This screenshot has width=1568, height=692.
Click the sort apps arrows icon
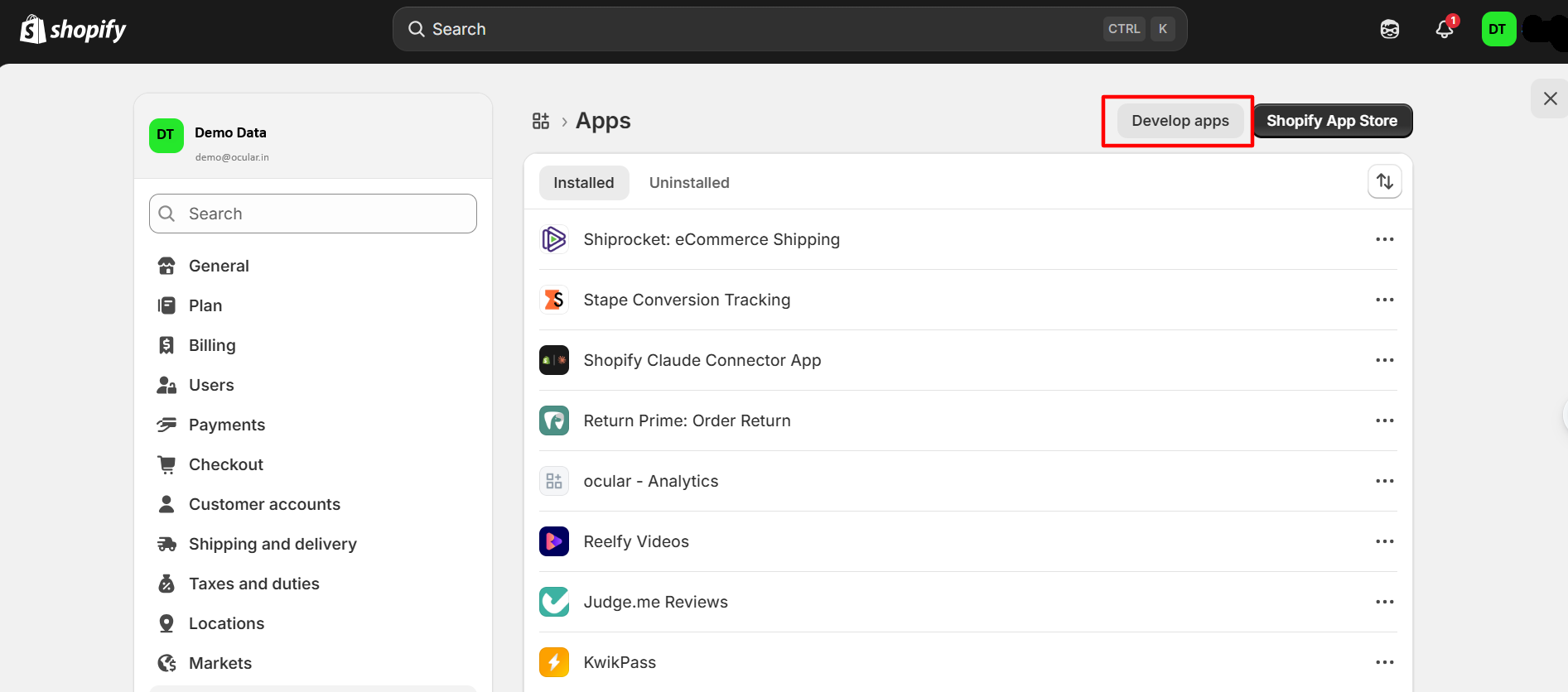[1385, 181]
